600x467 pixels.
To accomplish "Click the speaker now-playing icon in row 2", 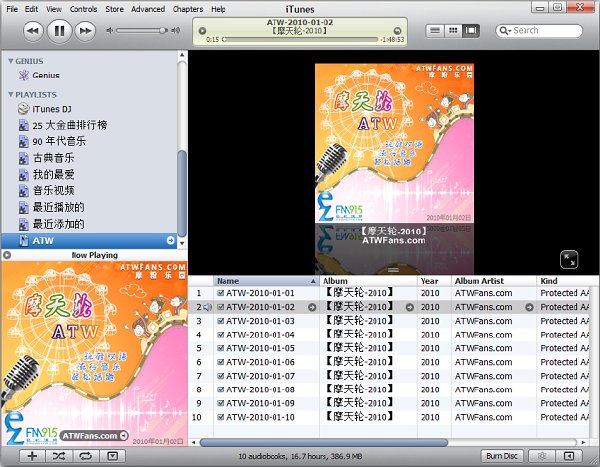I will 207,307.
